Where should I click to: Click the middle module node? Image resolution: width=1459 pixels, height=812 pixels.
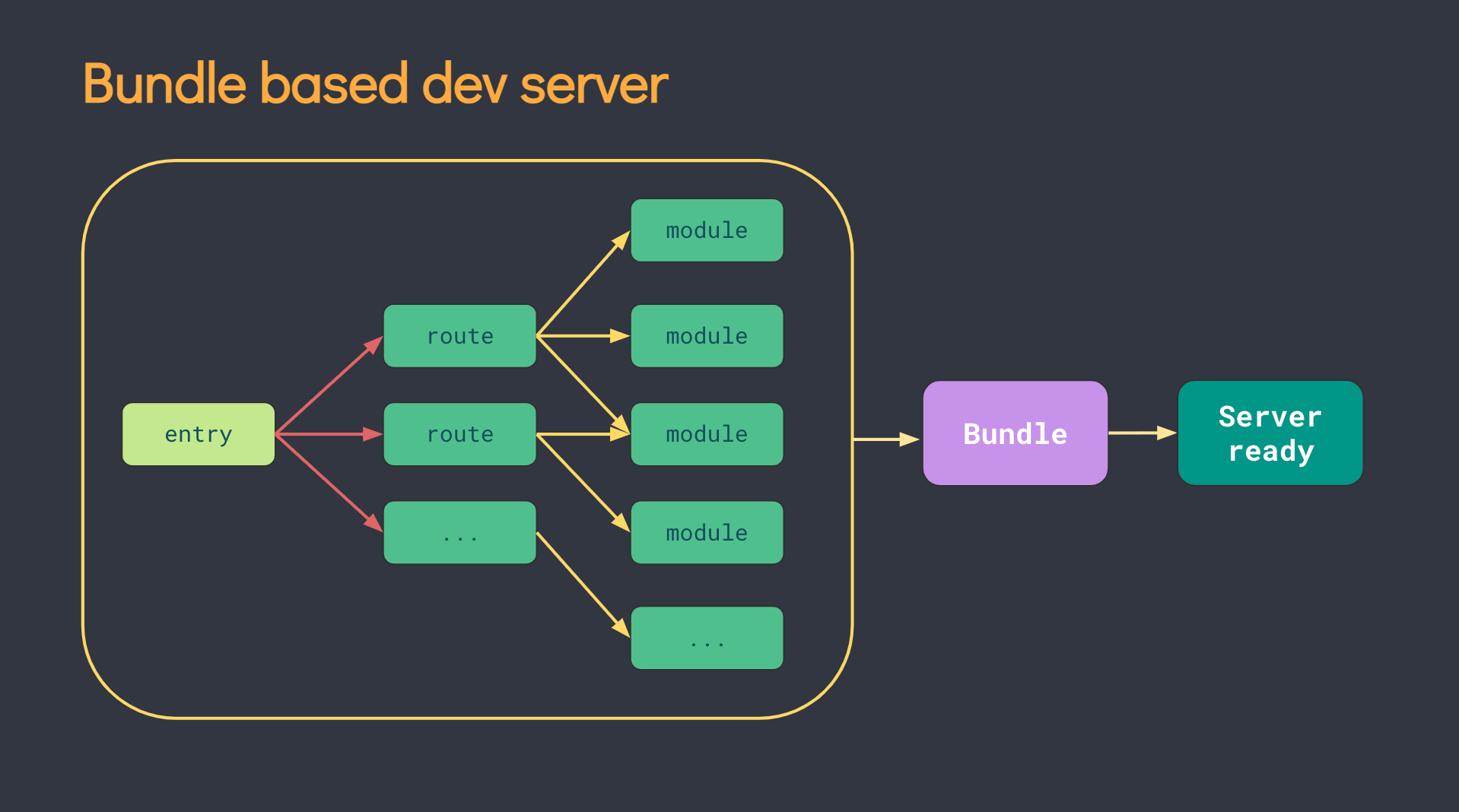coord(706,433)
